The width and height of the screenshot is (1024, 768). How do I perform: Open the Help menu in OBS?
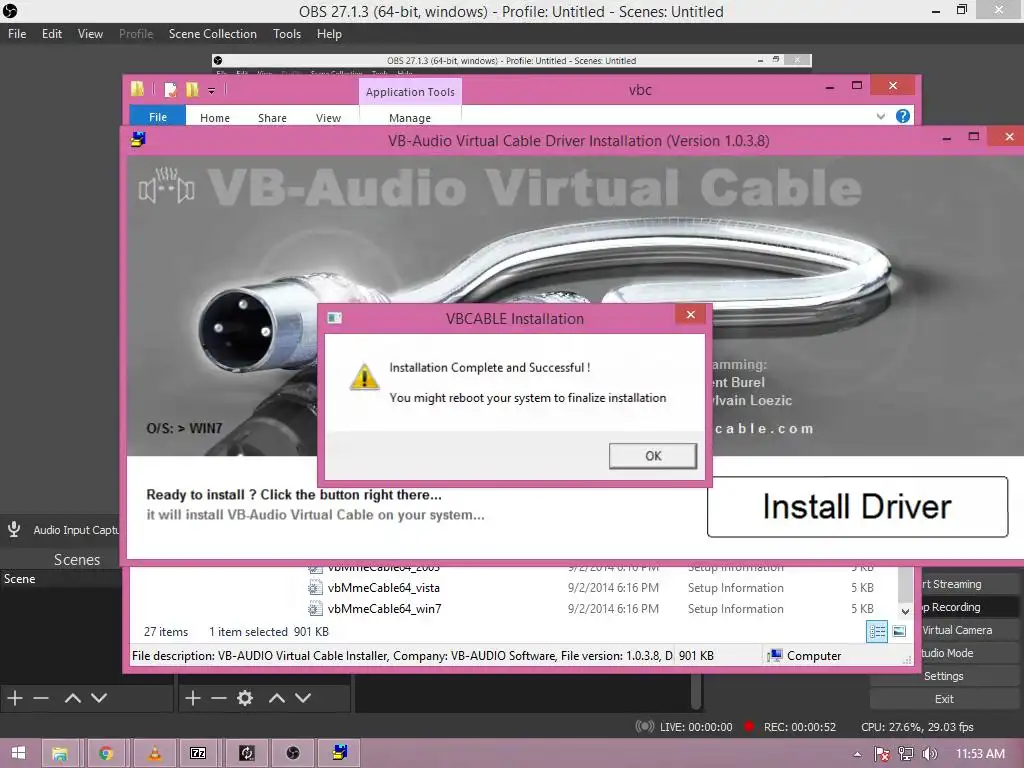[329, 34]
